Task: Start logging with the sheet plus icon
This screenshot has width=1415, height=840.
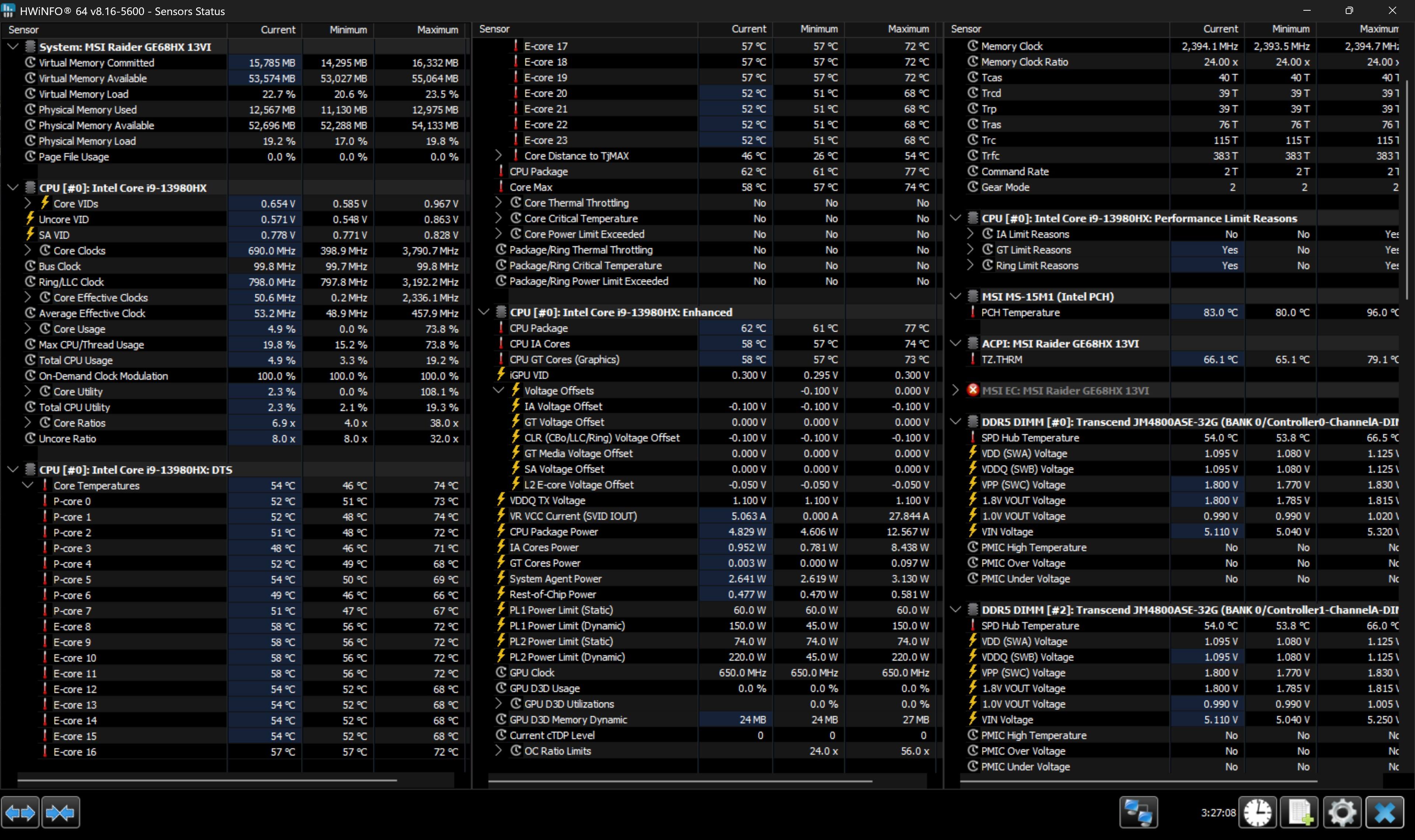Action: (1300, 813)
